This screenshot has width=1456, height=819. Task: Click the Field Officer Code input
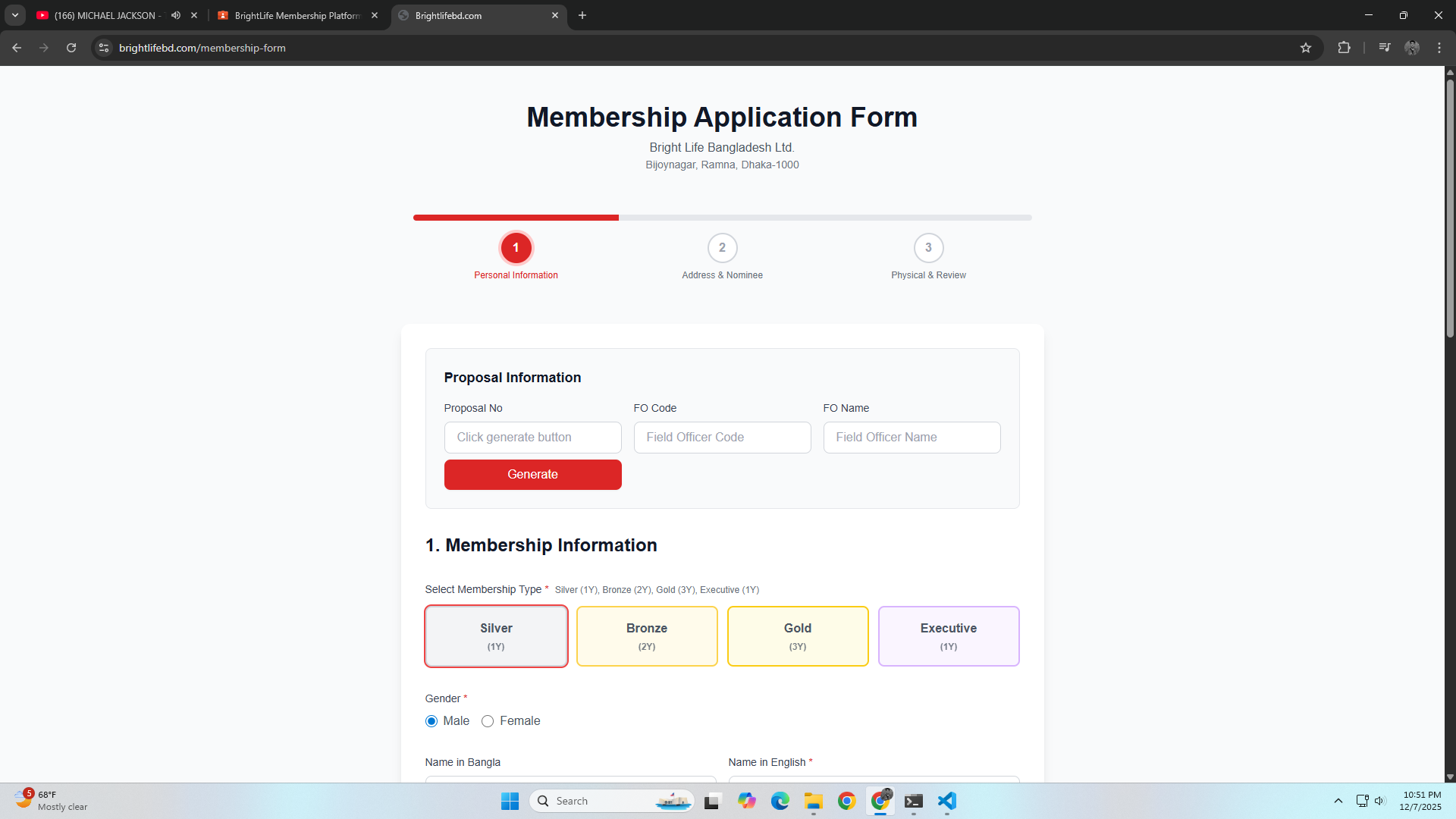tap(722, 438)
